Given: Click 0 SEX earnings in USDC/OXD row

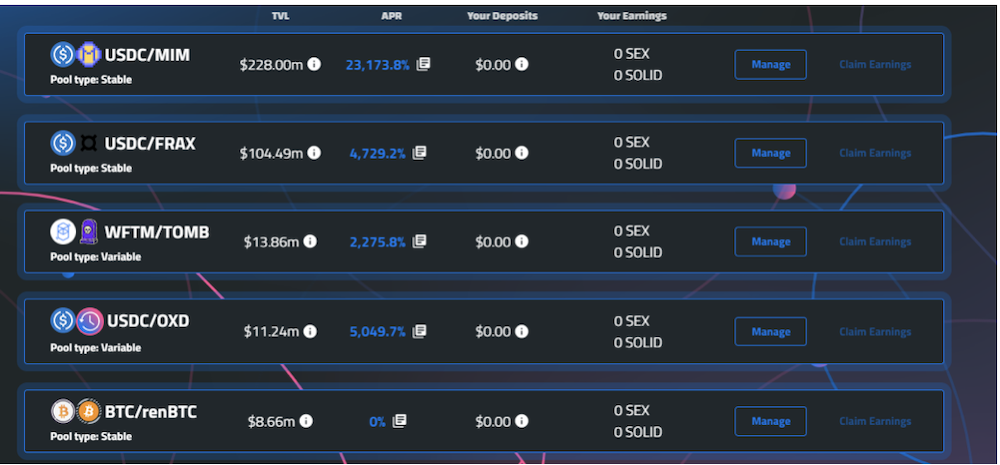Looking at the screenshot, I should 631,321.
